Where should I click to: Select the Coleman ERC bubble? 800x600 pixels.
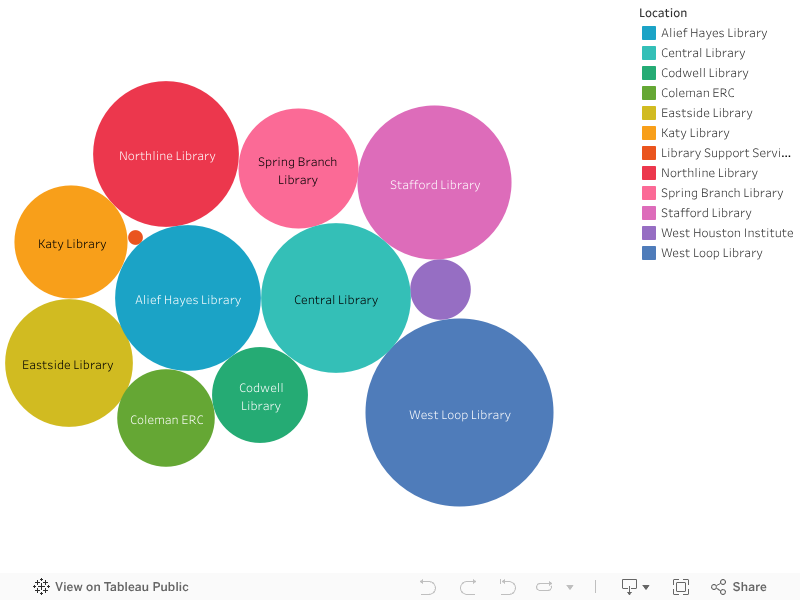(166, 418)
